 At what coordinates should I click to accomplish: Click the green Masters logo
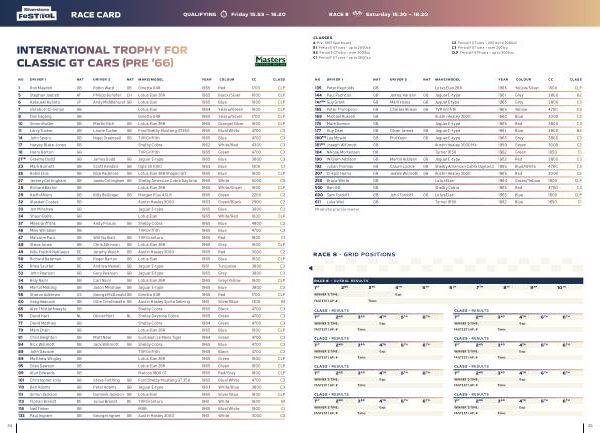(271, 60)
